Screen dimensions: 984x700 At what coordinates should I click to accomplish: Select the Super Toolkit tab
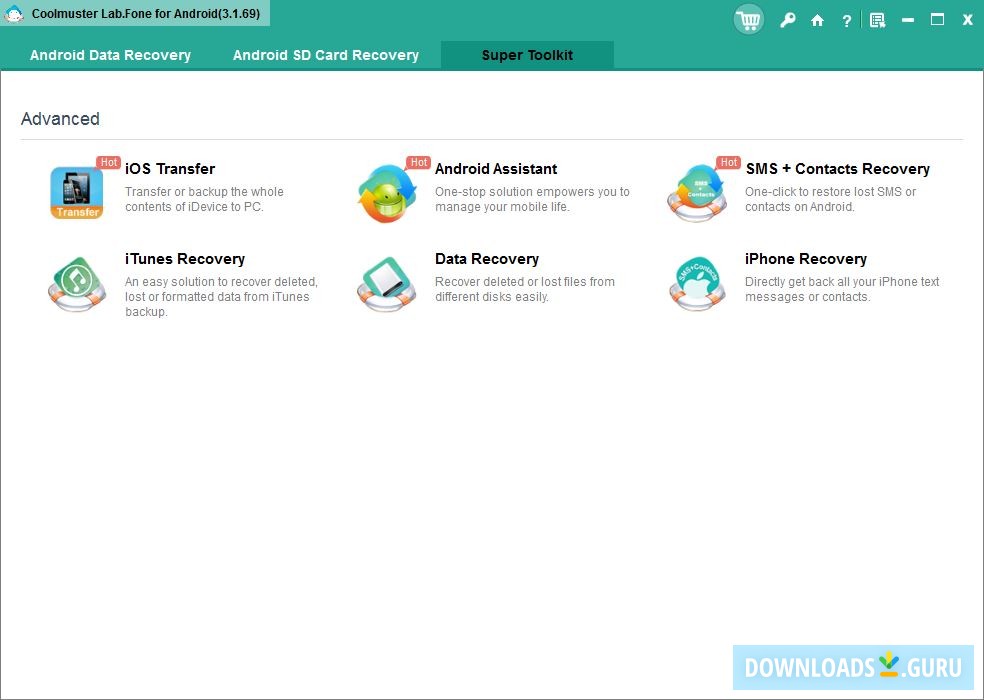click(x=527, y=55)
